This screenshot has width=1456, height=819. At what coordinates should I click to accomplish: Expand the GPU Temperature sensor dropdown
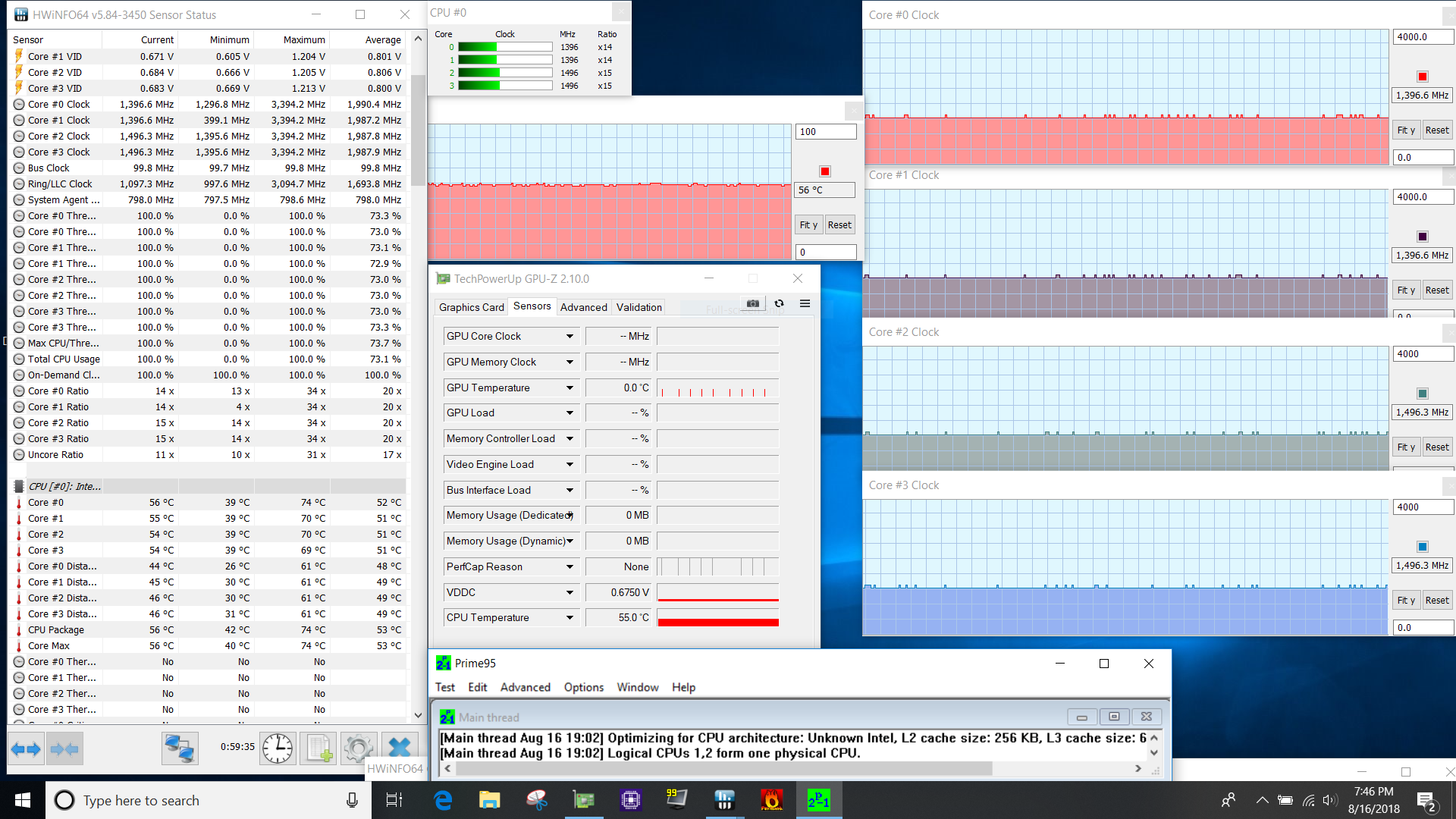(570, 388)
